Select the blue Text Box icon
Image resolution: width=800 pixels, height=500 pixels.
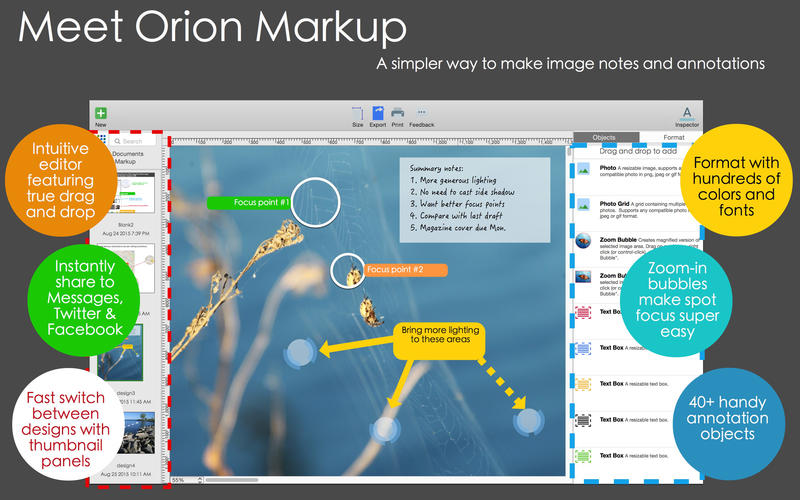click(583, 348)
